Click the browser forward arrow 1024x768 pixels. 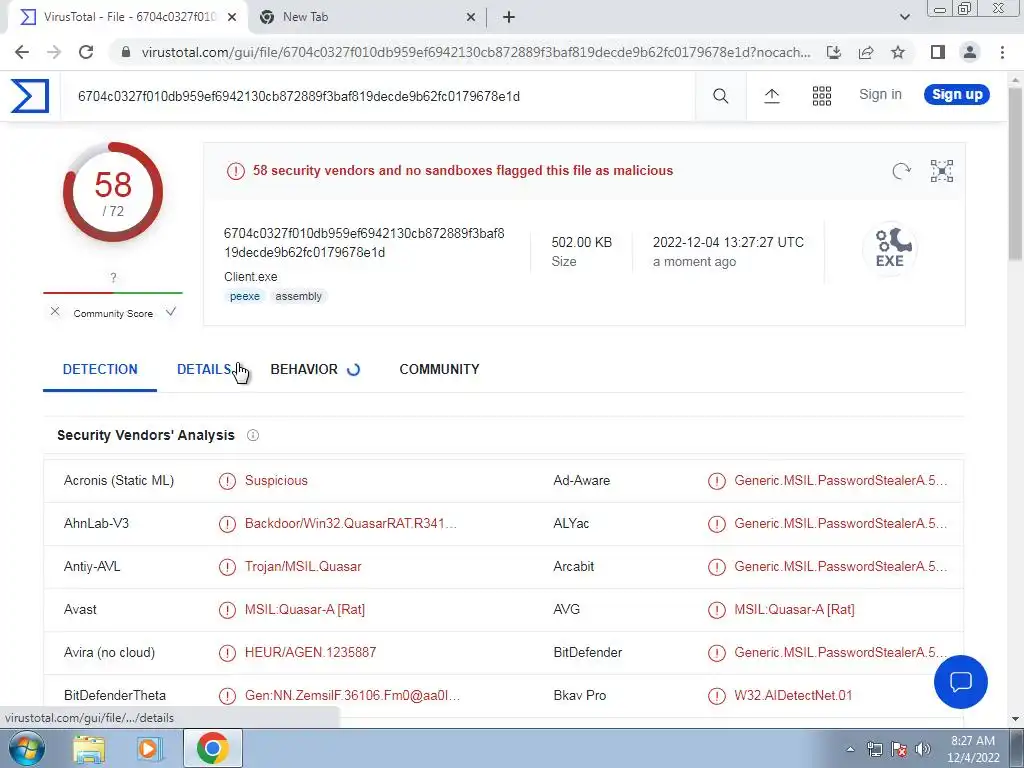(54, 52)
